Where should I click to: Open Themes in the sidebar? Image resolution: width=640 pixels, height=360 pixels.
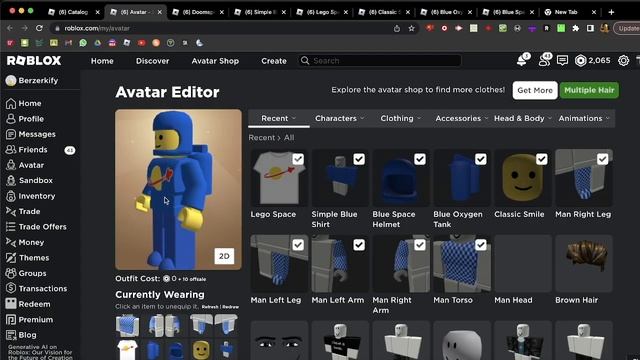point(27,258)
